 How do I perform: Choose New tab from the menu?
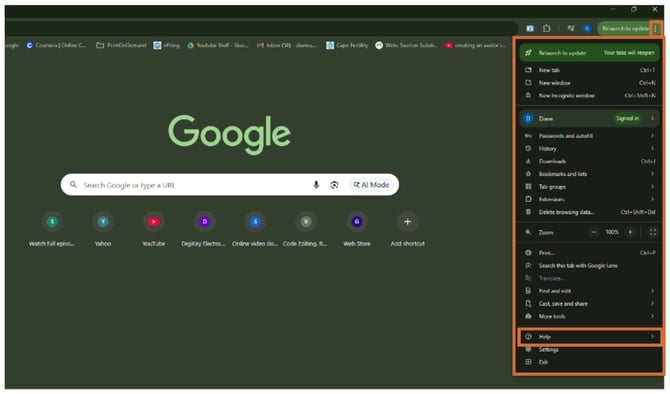point(590,70)
